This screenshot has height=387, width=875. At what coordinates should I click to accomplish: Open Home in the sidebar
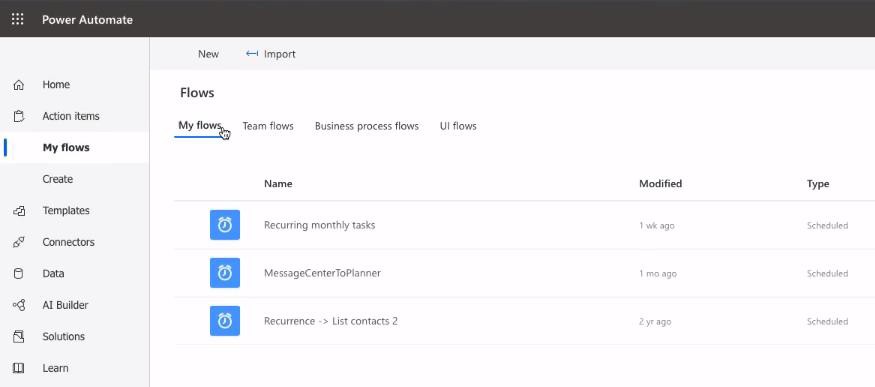pos(56,85)
